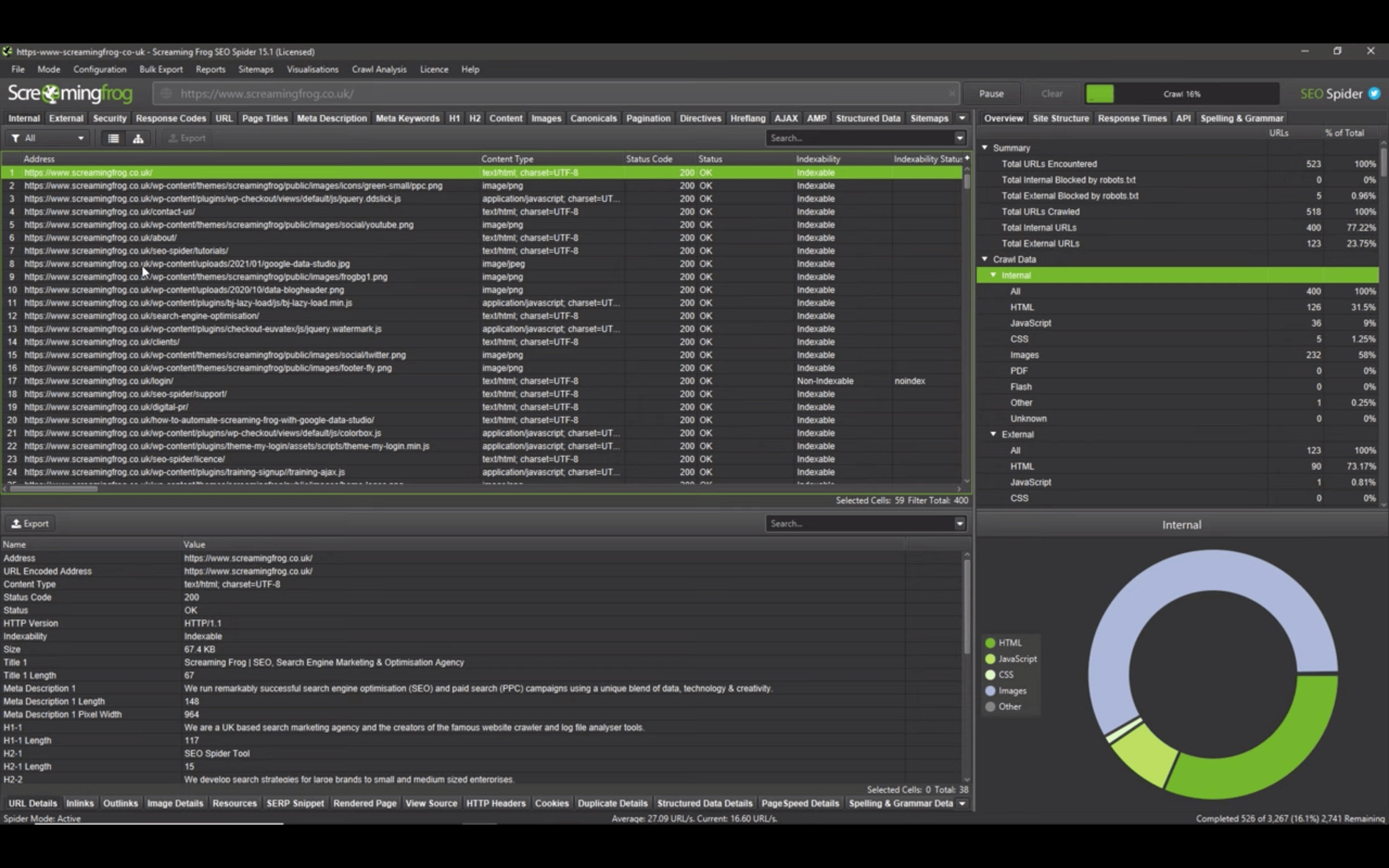Clear the URL bar with X icon
Image resolution: width=1389 pixels, height=868 pixels.
(952, 93)
